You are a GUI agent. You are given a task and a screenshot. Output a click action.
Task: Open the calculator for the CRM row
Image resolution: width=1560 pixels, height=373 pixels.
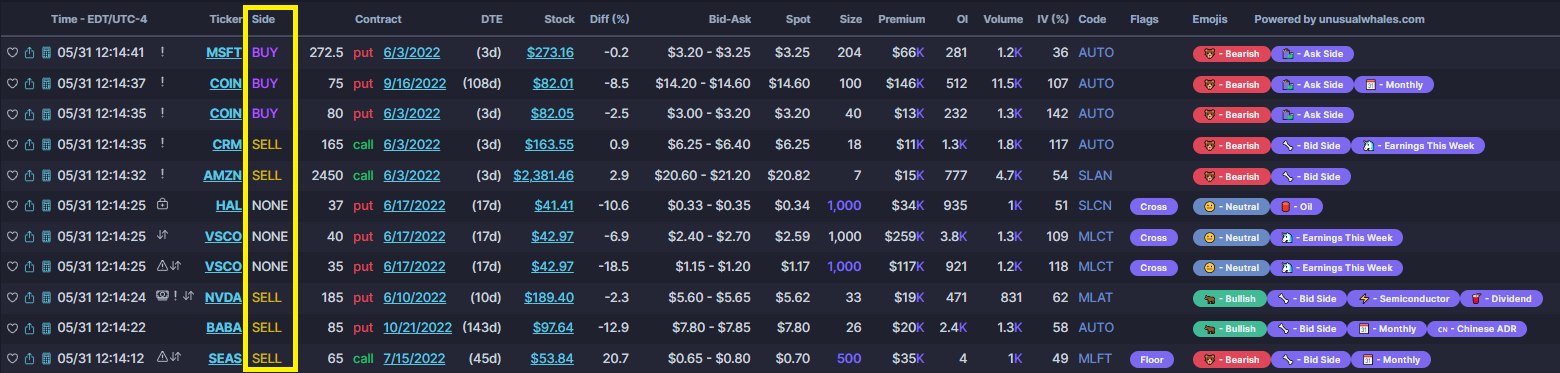(x=46, y=145)
